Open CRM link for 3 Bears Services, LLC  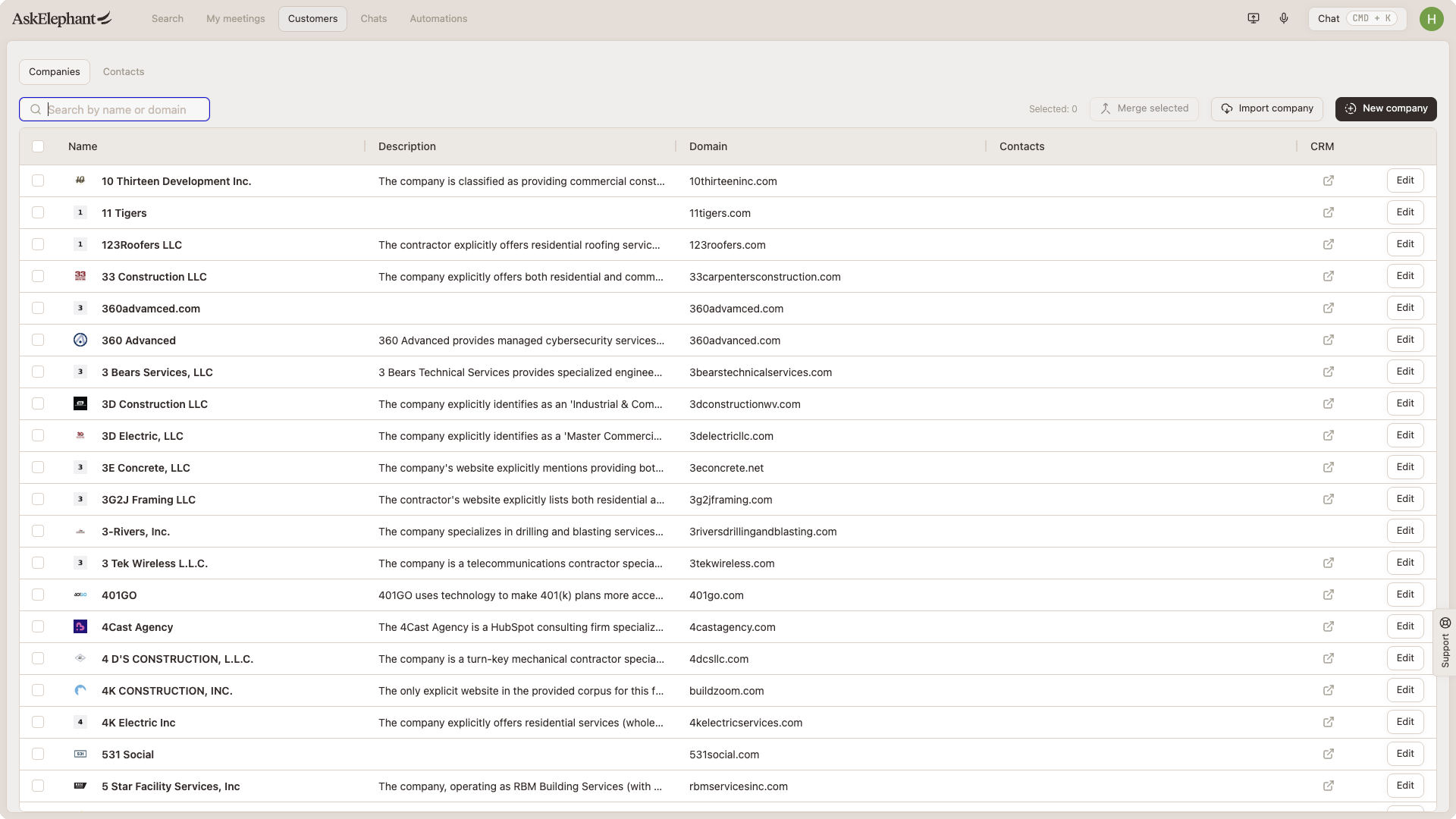pos(1329,372)
